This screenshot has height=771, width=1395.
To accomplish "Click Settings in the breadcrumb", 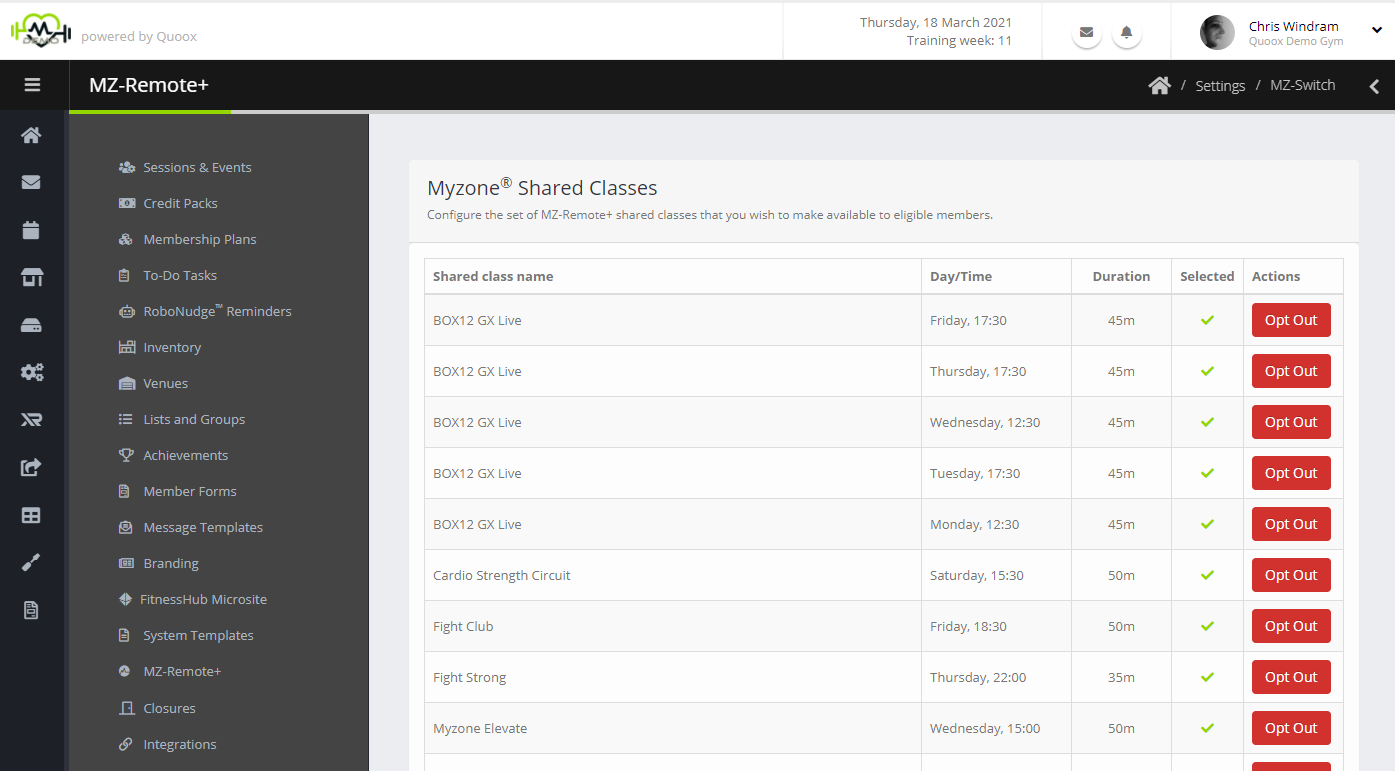I will tap(1220, 86).
